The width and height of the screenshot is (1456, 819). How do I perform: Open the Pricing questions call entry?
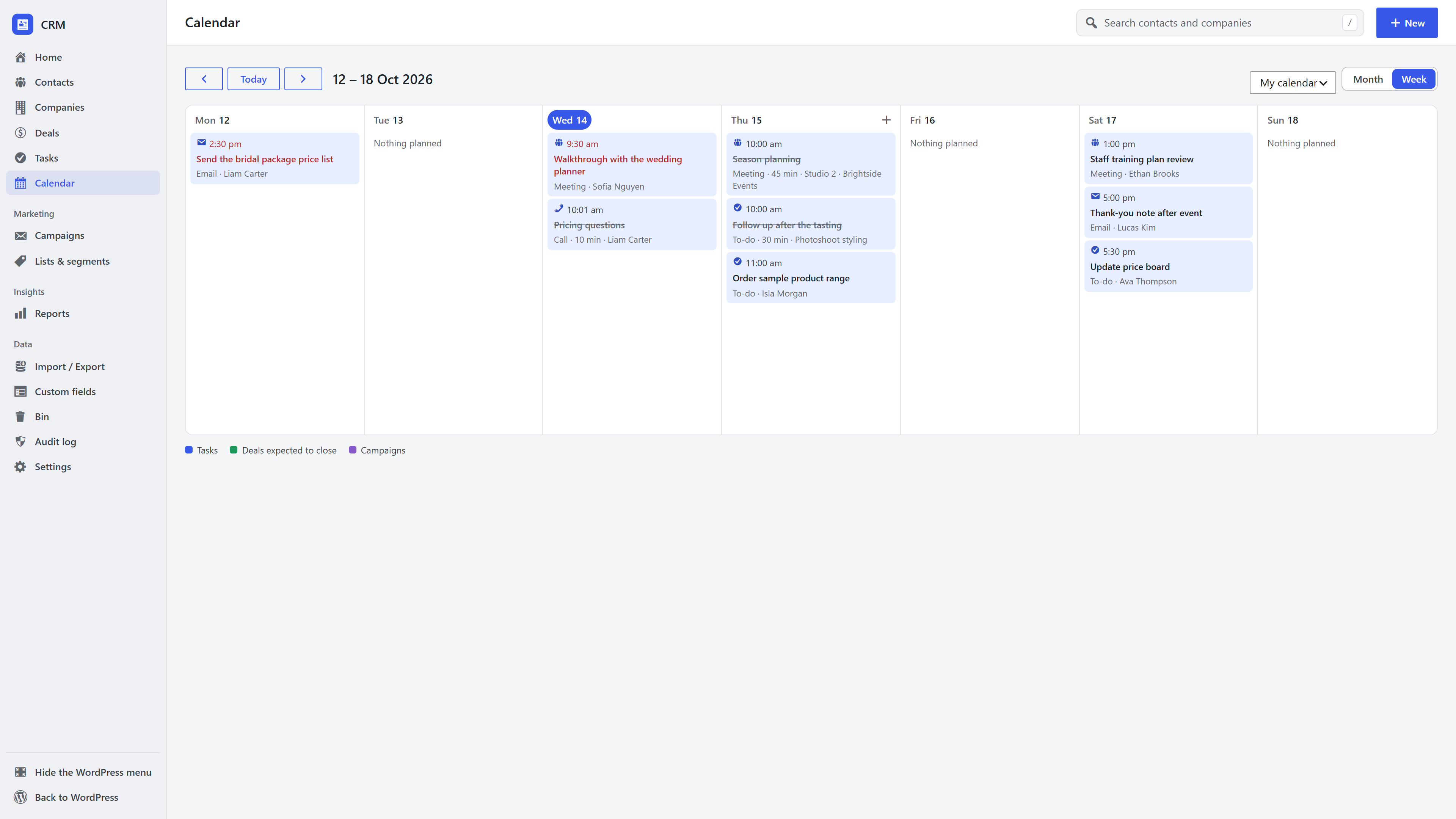pyautogui.click(x=632, y=224)
